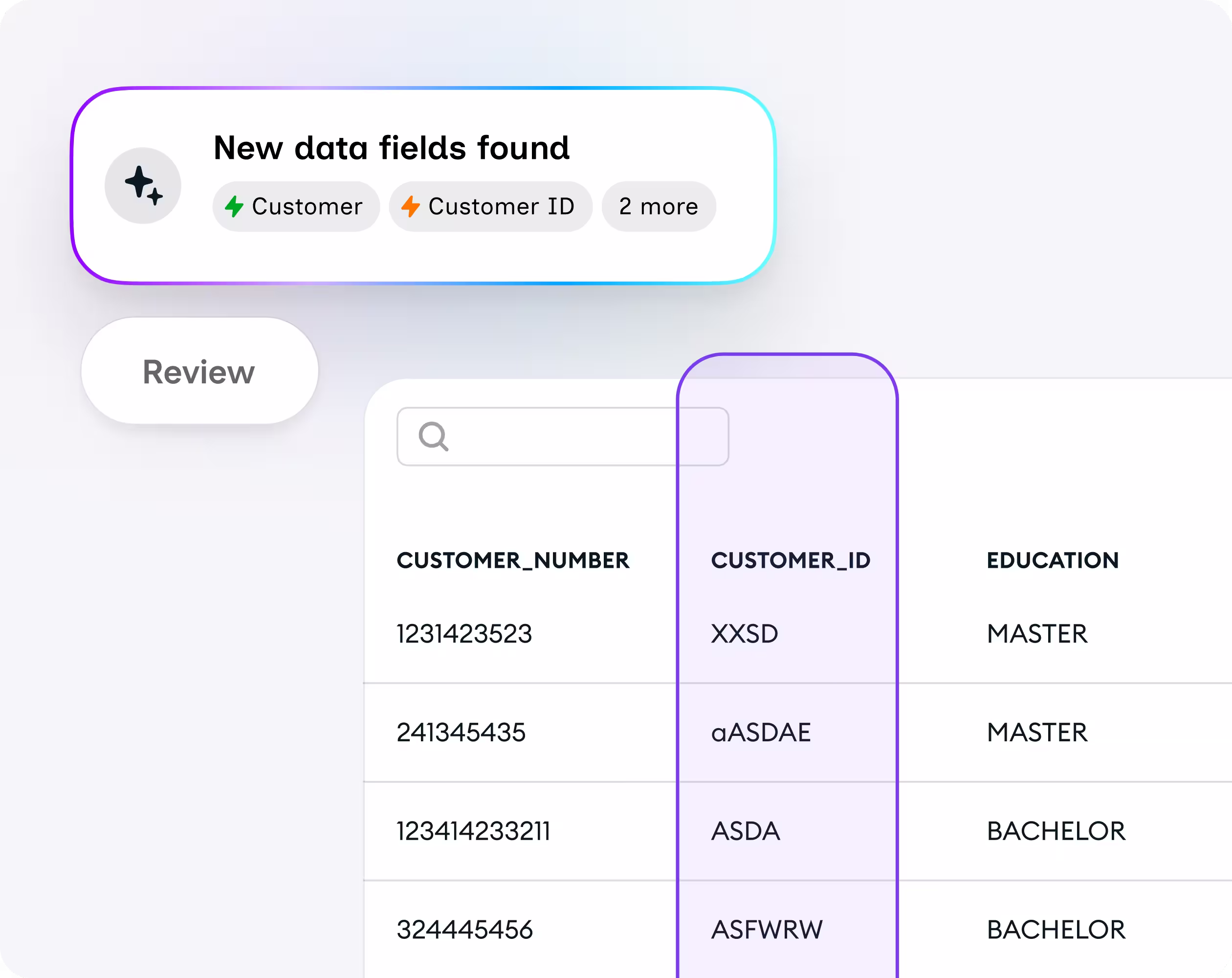Expand the 2 more fields chip
The height and width of the screenshot is (978, 1232).
[659, 206]
